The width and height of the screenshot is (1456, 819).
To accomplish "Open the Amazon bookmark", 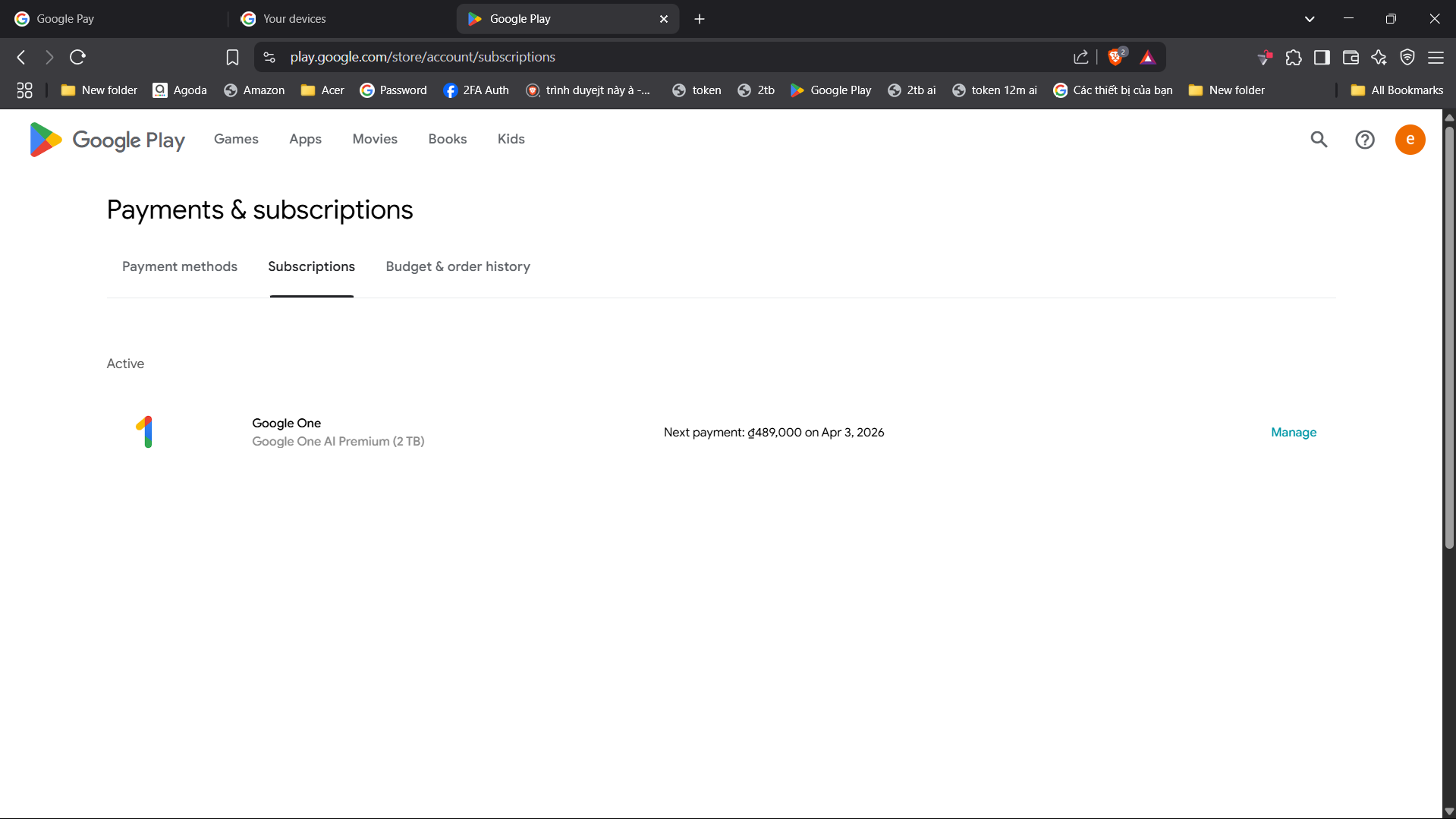I will pyautogui.click(x=254, y=90).
